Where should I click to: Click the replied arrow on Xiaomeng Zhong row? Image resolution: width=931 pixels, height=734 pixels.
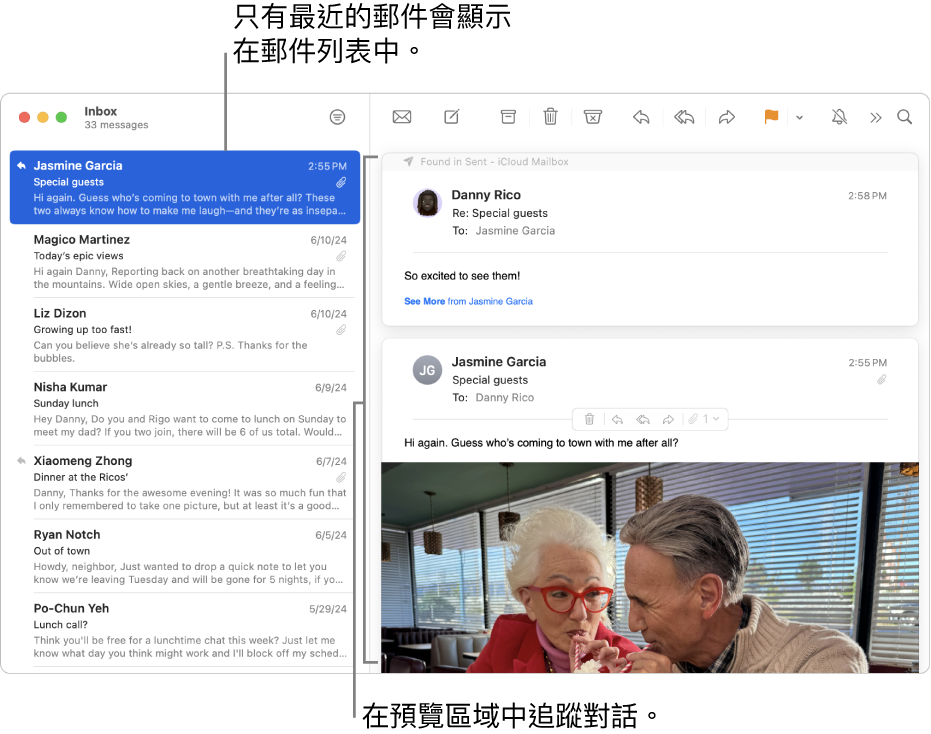pos(21,461)
